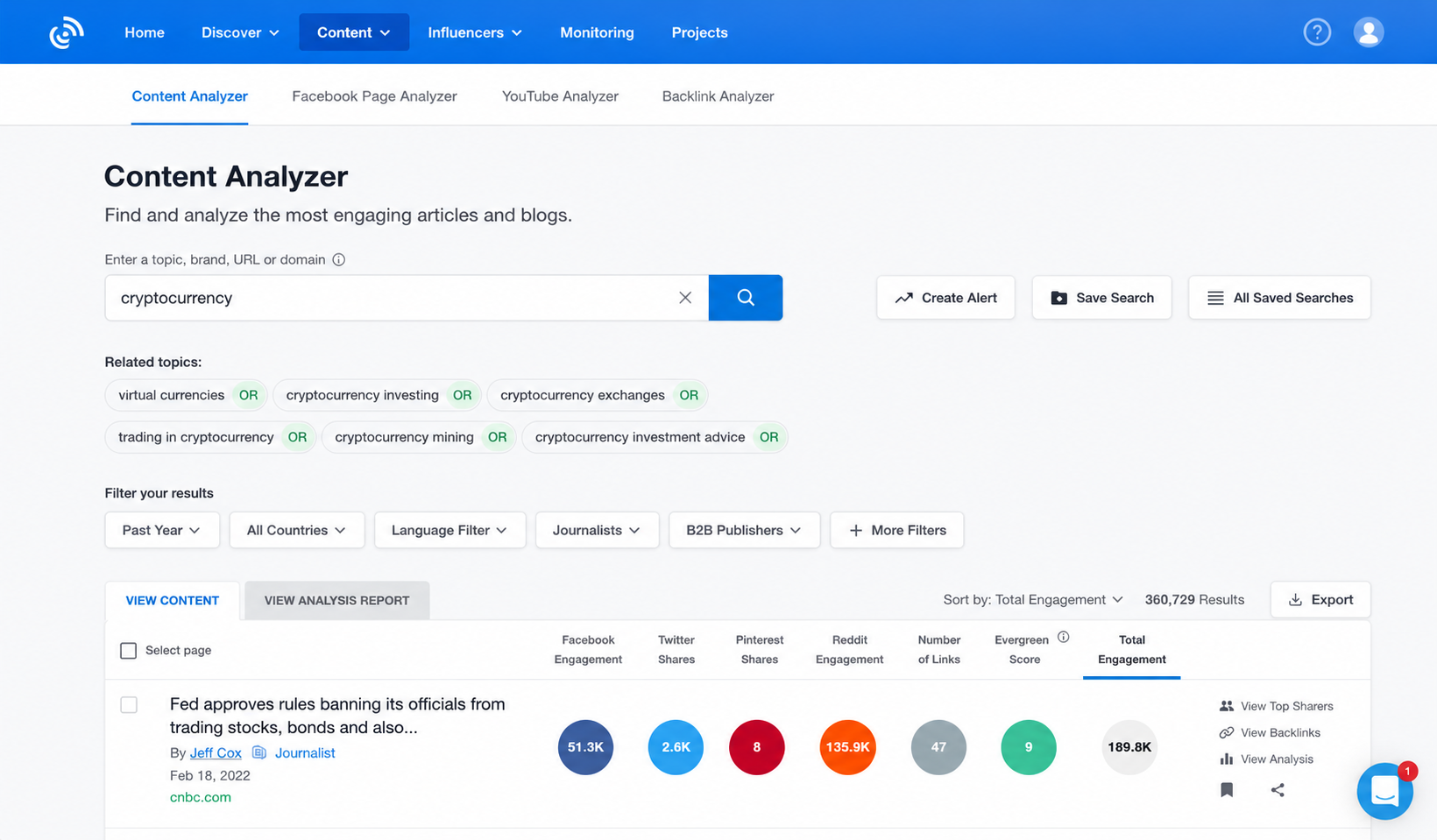Screen dimensions: 1437x840
Task: Switch to View Analysis Report tab
Action: [x=336, y=600]
